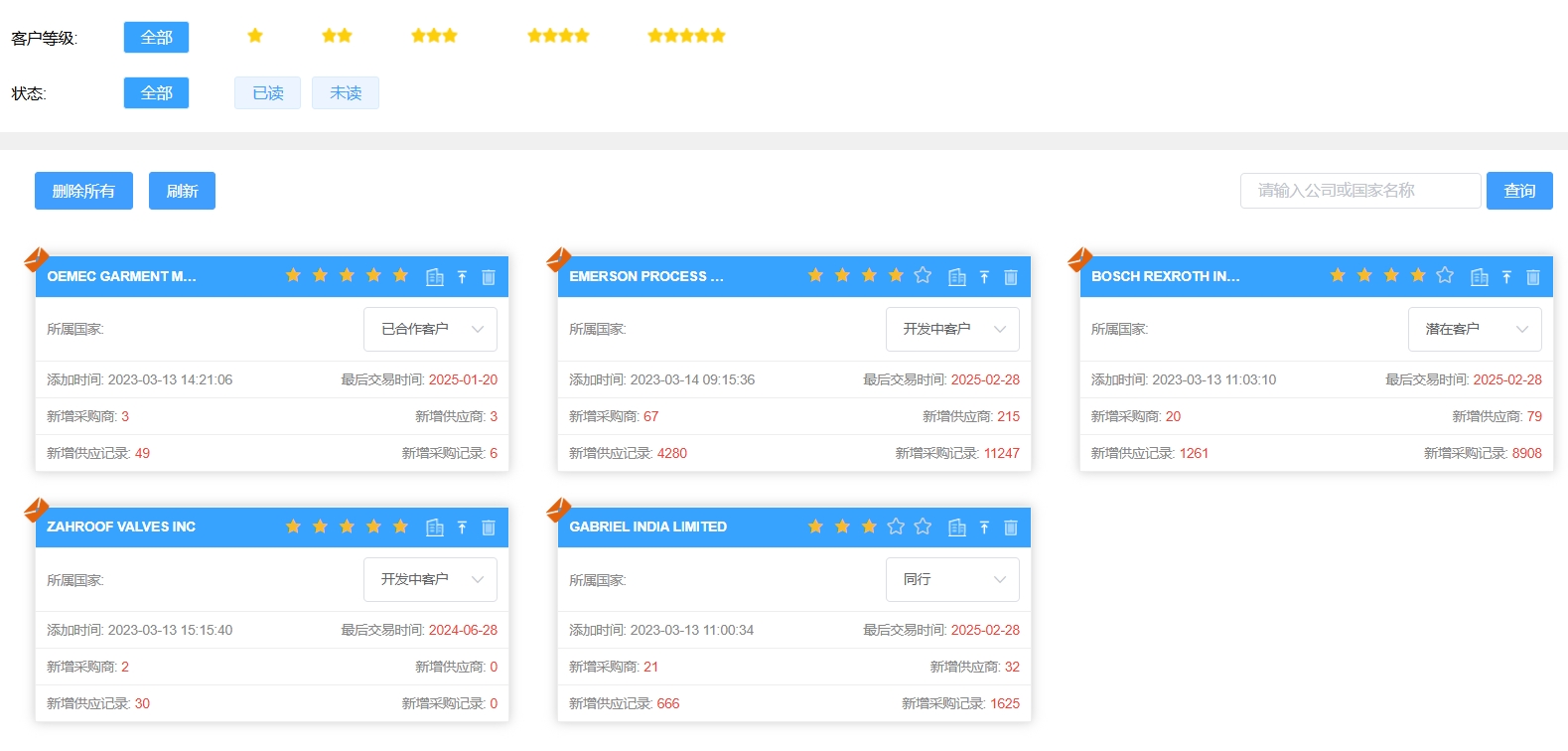Delete the OEMEC GARMENT card via trash icon

tap(489, 277)
